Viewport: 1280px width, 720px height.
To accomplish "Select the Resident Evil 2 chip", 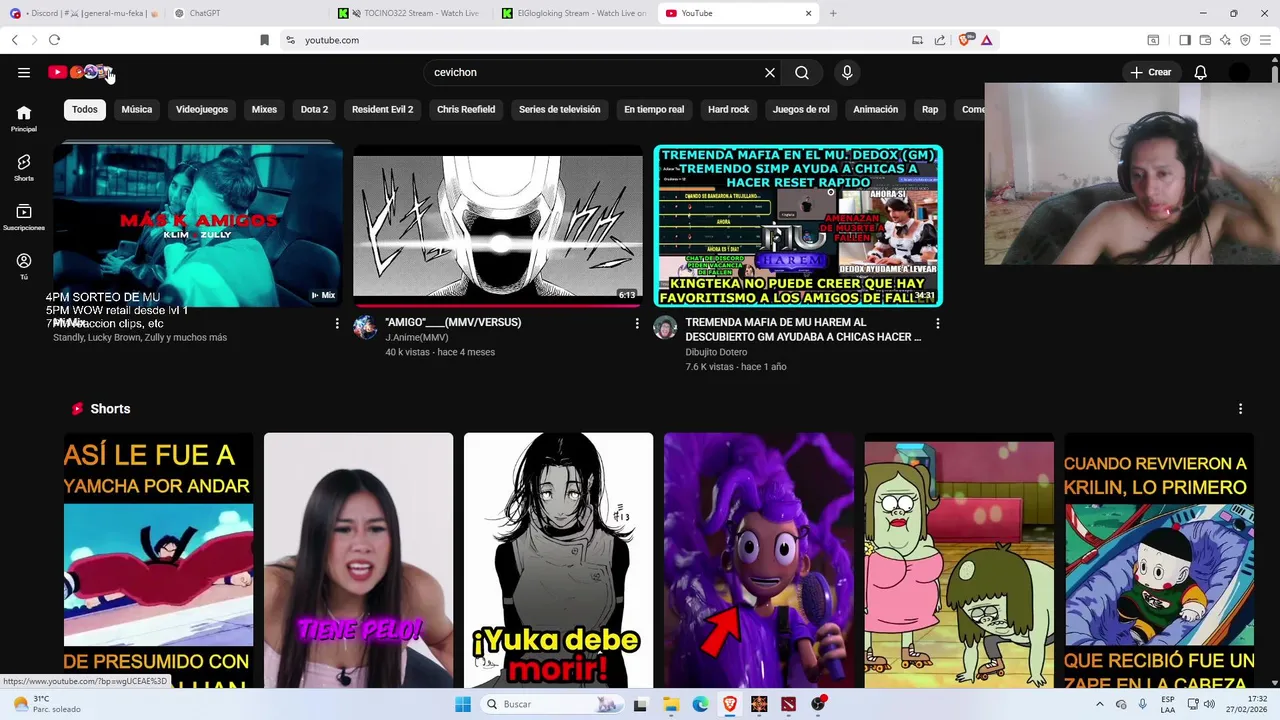I will point(382,109).
